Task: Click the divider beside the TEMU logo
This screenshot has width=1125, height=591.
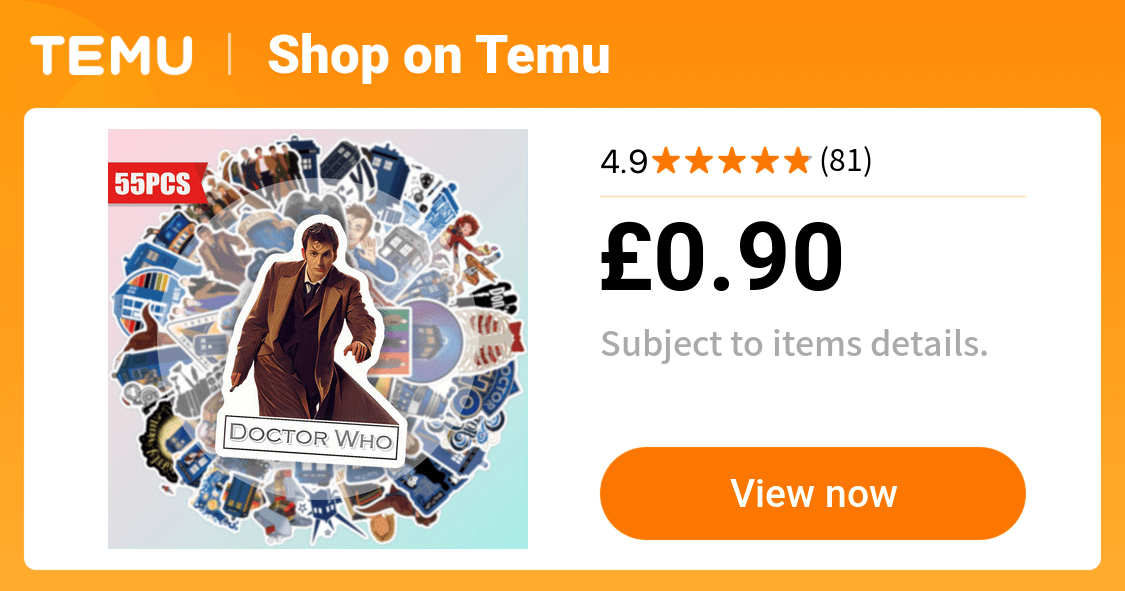Action: (230, 55)
